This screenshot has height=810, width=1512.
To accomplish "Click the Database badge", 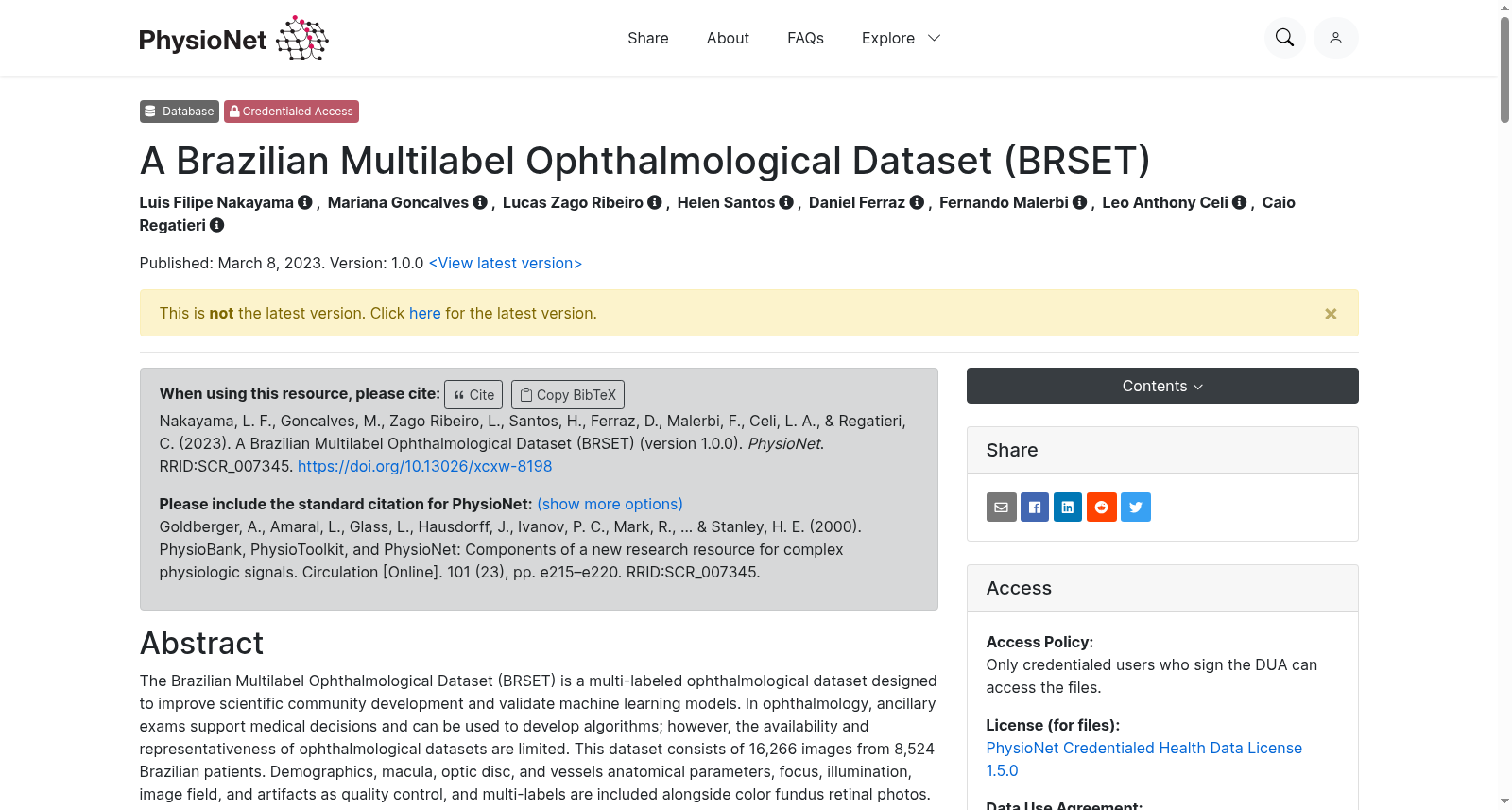I will click(x=180, y=112).
